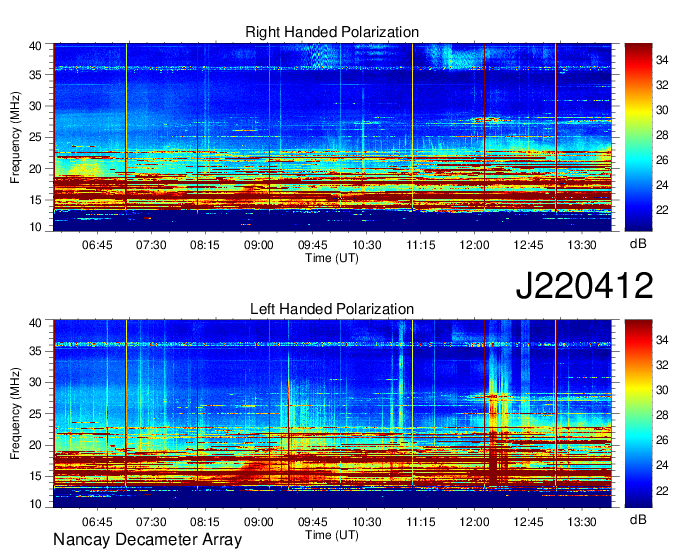
Task: Click the 22 dB tick on Left Handed colorbar
Action: tap(662, 490)
